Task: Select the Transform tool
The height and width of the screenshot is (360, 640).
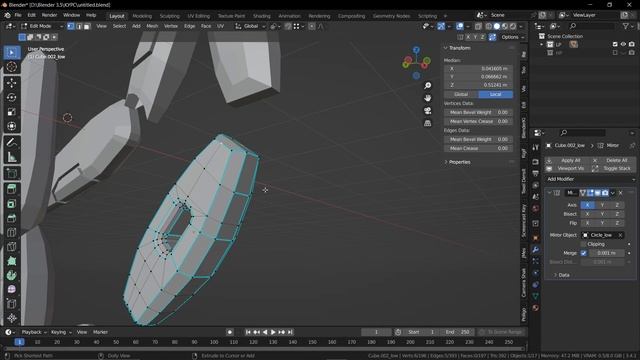Action: 11,126
